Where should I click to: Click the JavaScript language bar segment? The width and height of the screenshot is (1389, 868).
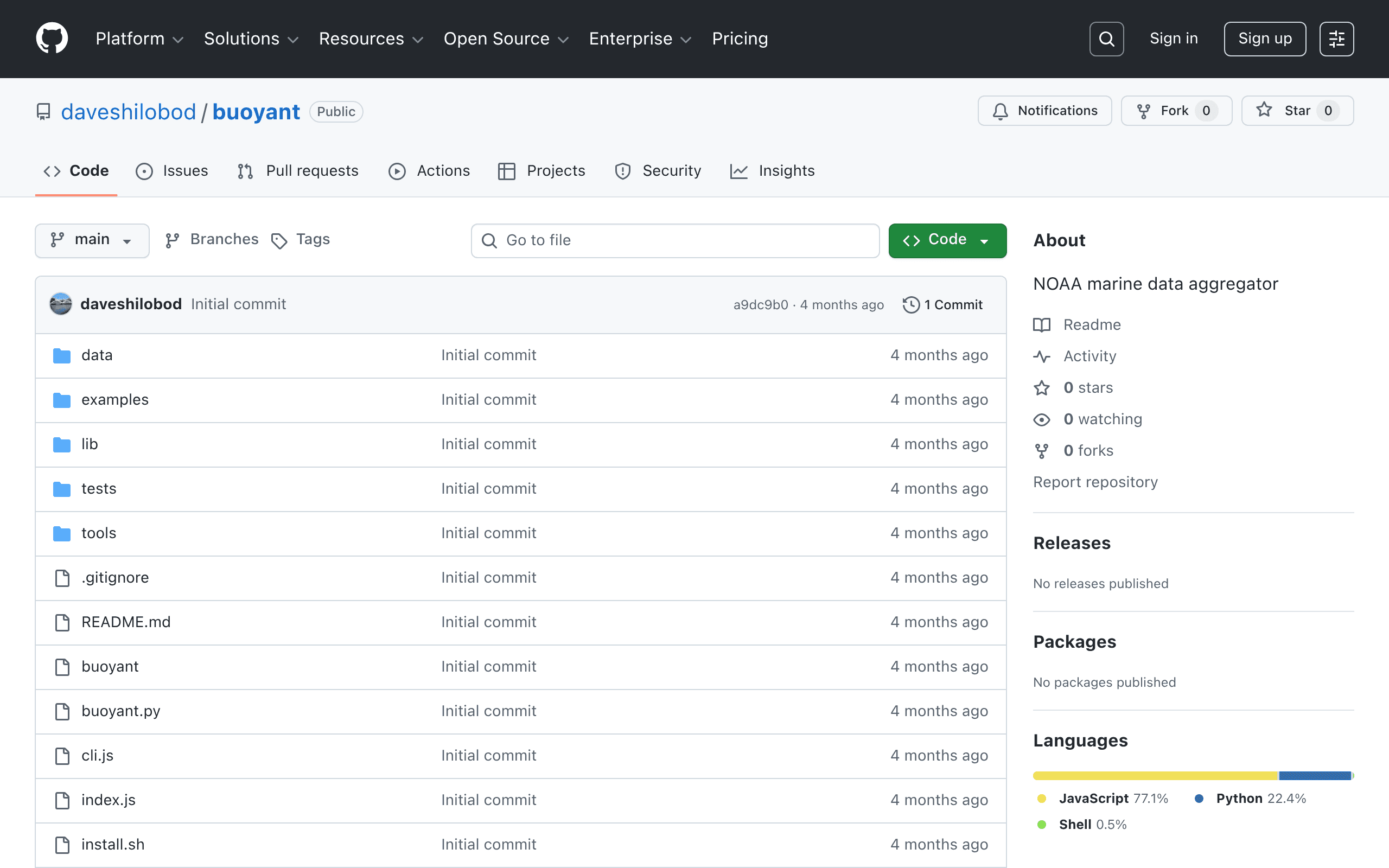pos(1155,776)
